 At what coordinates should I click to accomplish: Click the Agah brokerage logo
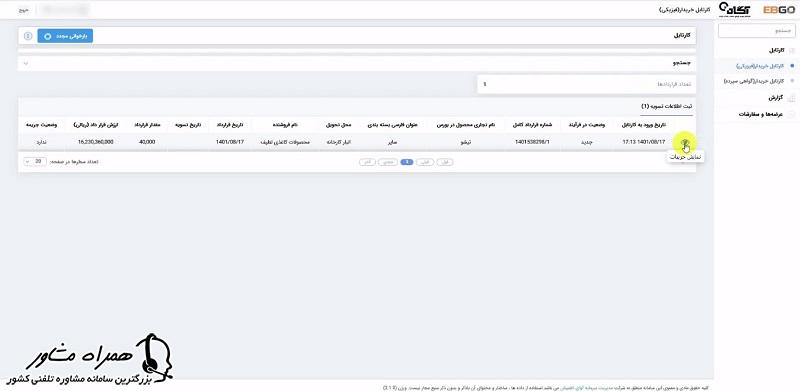point(735,9)
